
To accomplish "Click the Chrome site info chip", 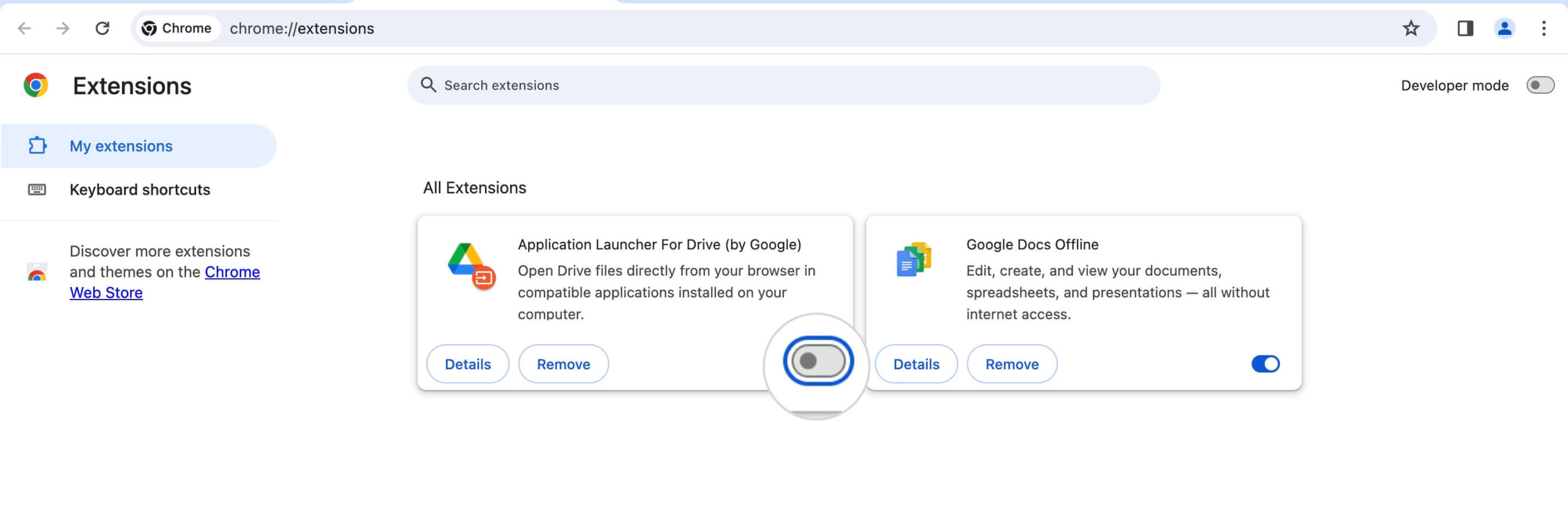I will [177, 28].
